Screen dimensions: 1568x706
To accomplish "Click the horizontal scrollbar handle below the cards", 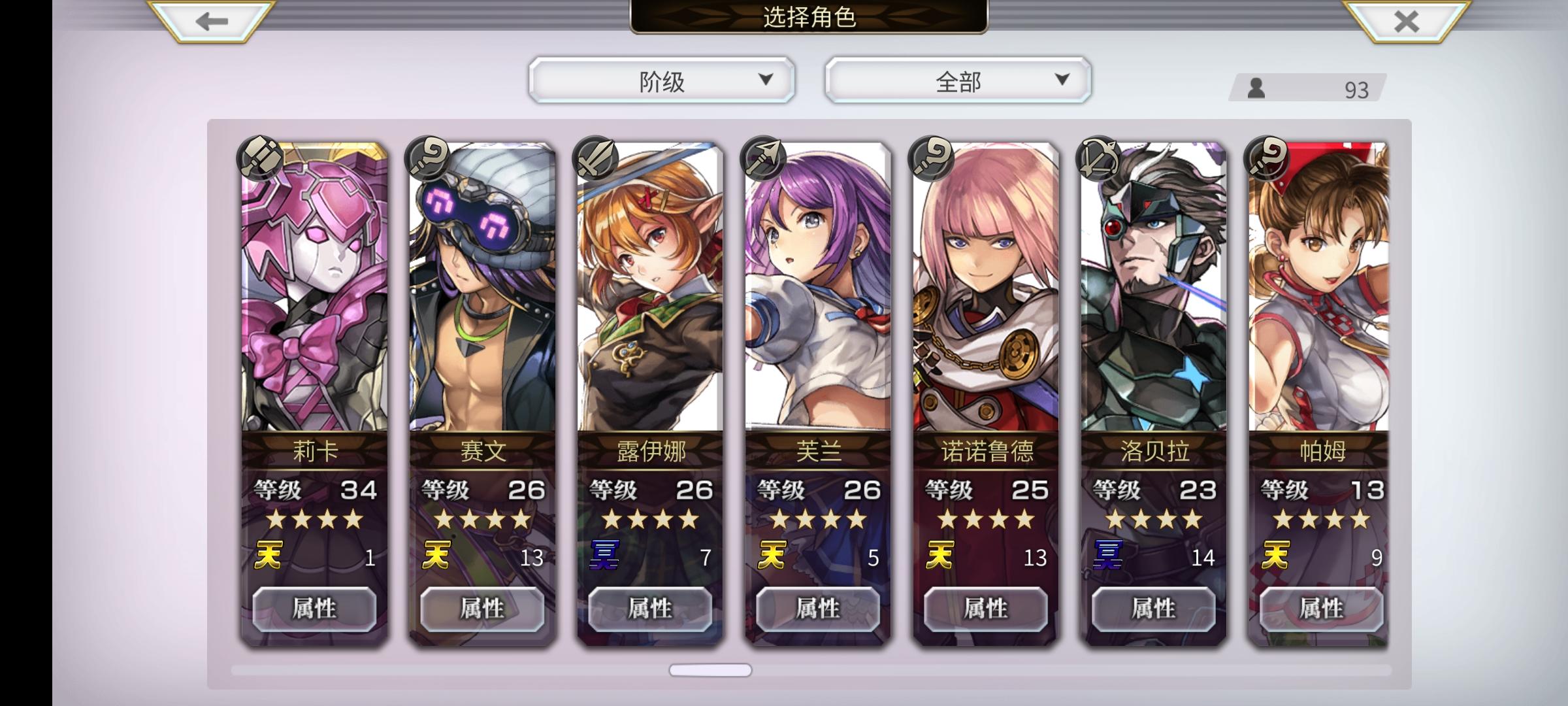I will point(710,670).
